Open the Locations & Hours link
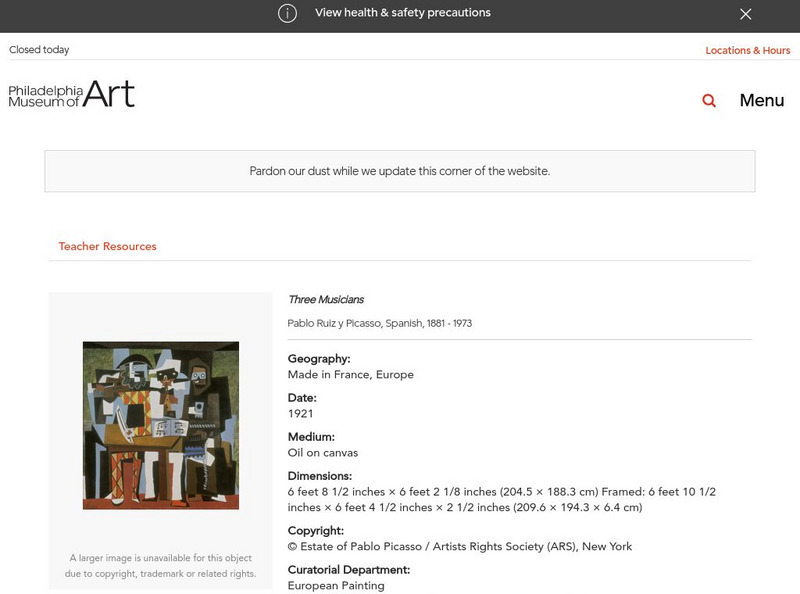800x594 pixels. click(747, 50)
